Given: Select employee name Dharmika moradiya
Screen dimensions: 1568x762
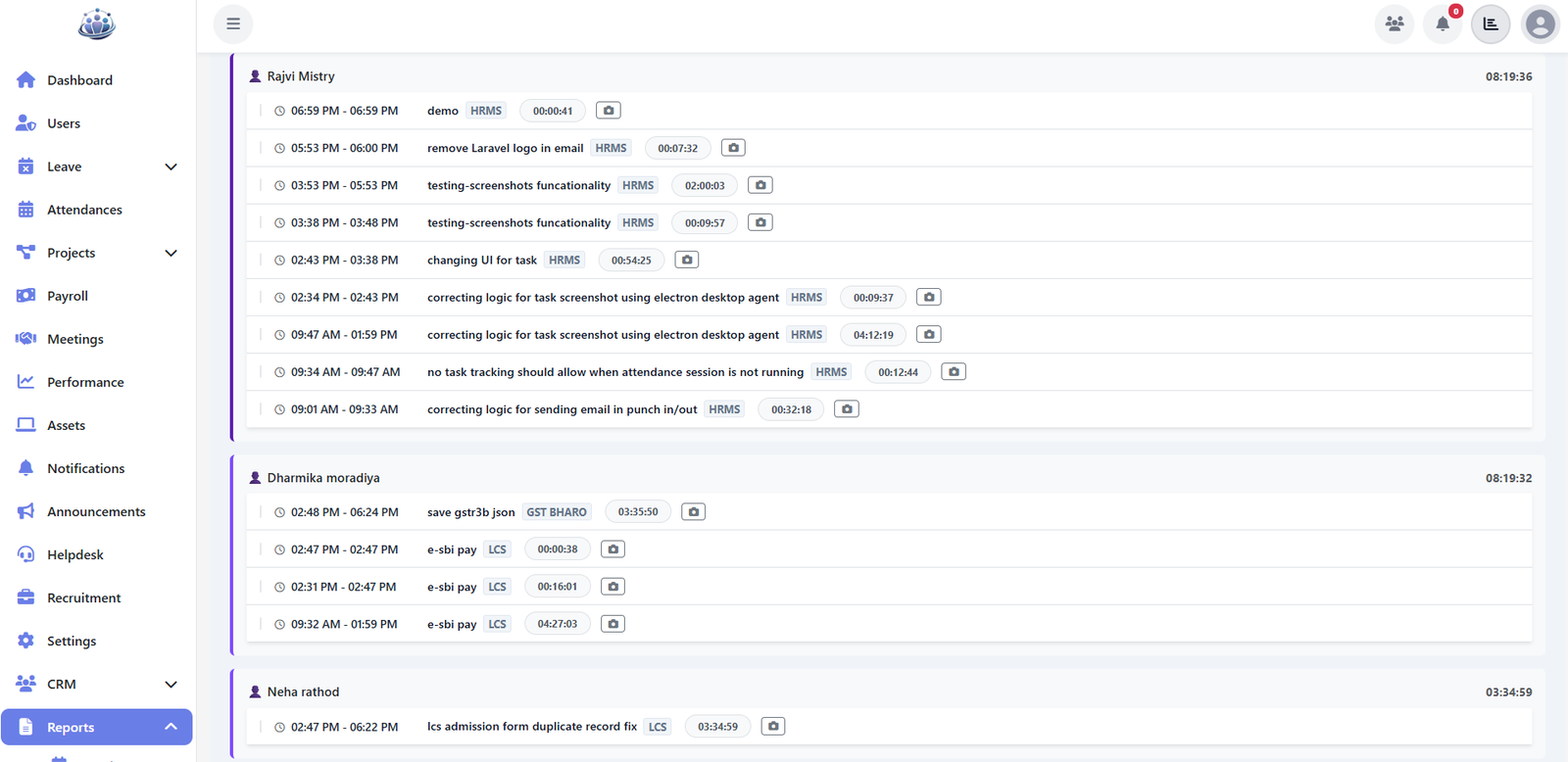Looking at the screenshot, I should click(x=323, y=478).
